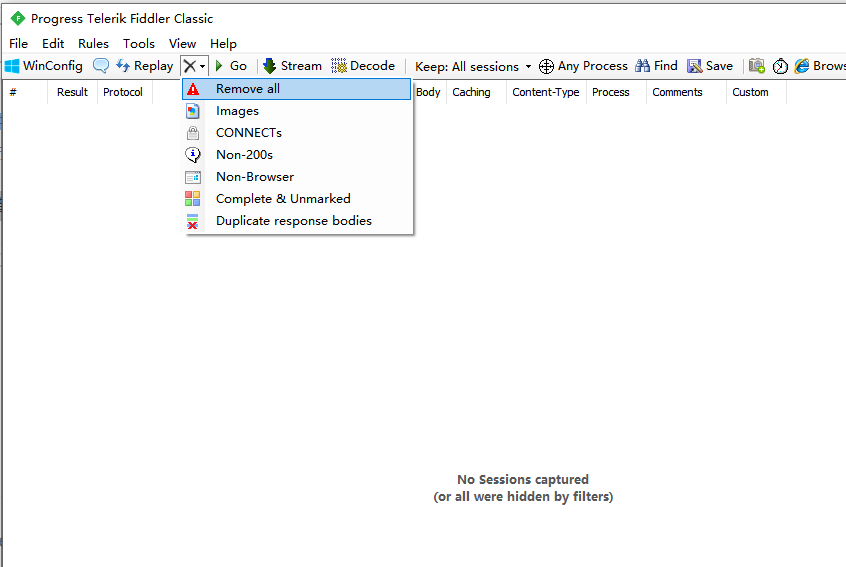Image resolution: width=846 pixels, height=567 pixels.
Task: Select Duplicate response bodies entry
Action: pyautogui.click(x=297, y=221)
